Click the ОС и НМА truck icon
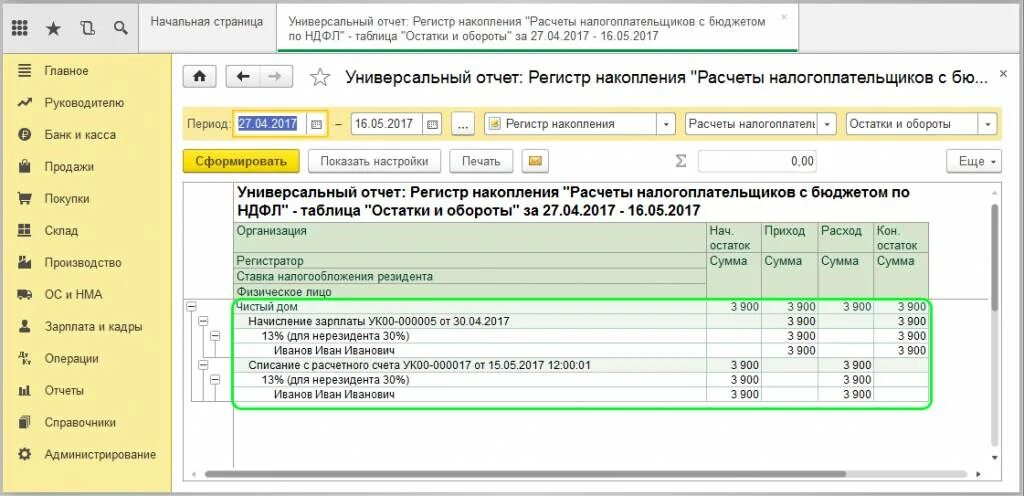Viewport: 1024px width, 496px height. pyautogui.click(x=25, y=294)
